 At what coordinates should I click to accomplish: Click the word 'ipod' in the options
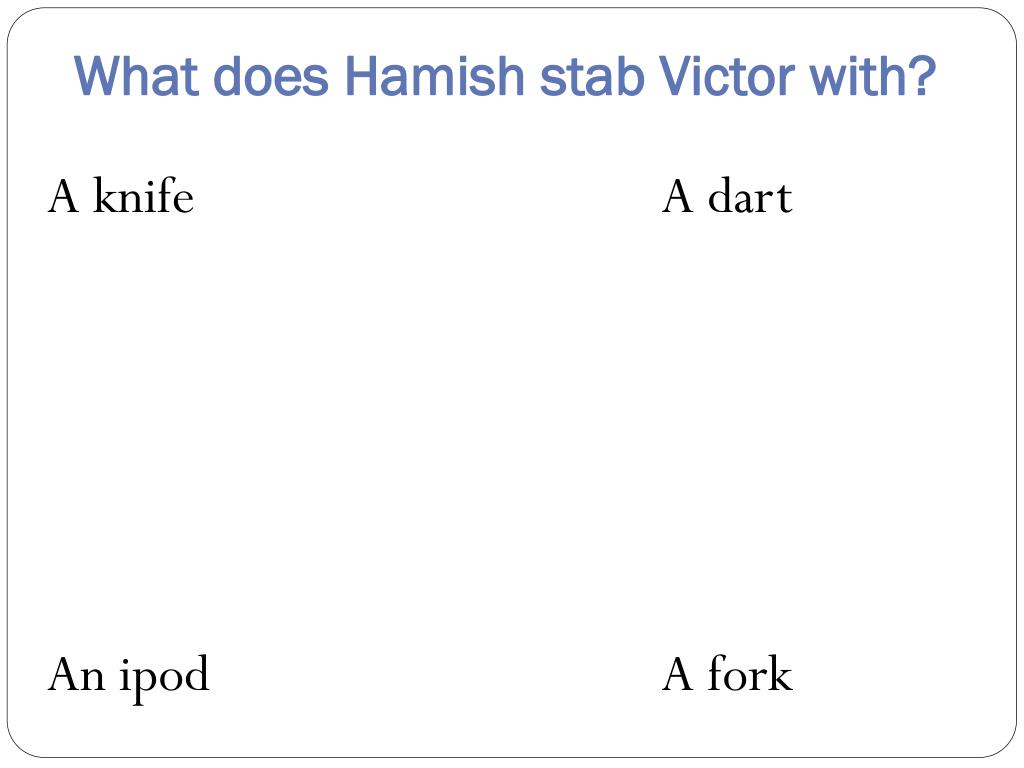(x=165, y=679)
